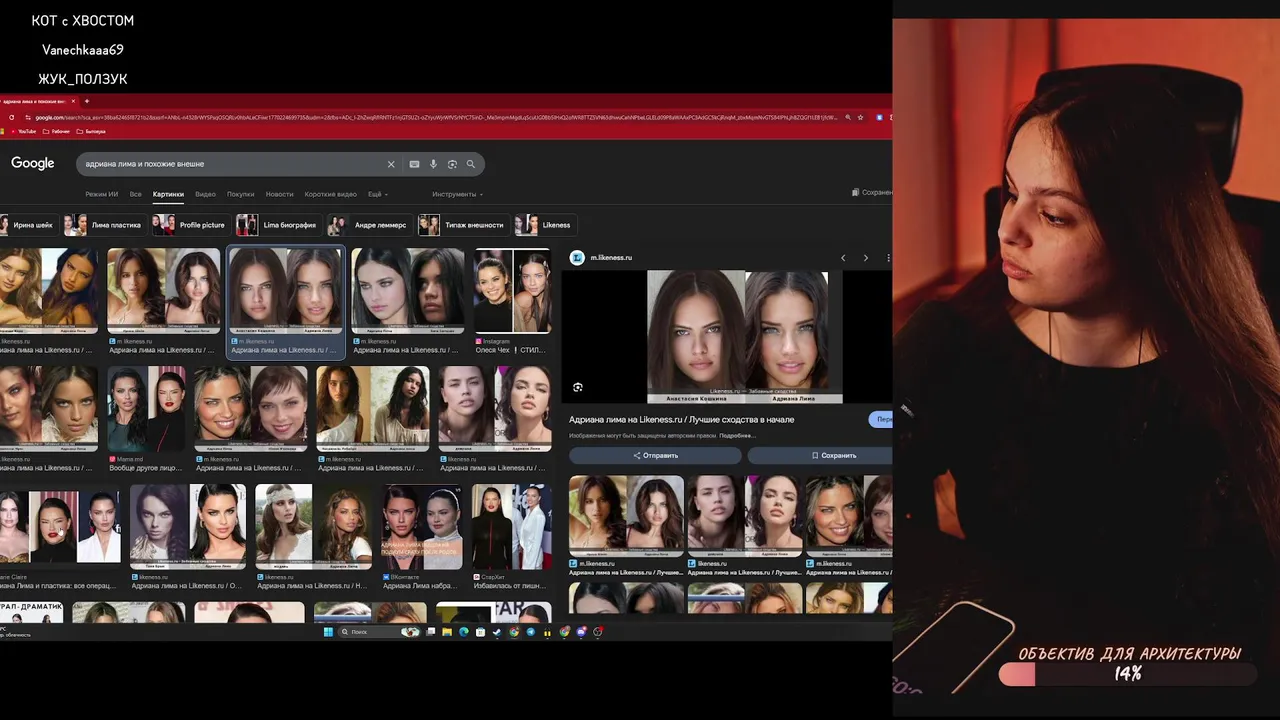Open the Mania.md Вообще другое лицо thumbnail
This screenshot has height=720, width=1280.
(146, 408)
